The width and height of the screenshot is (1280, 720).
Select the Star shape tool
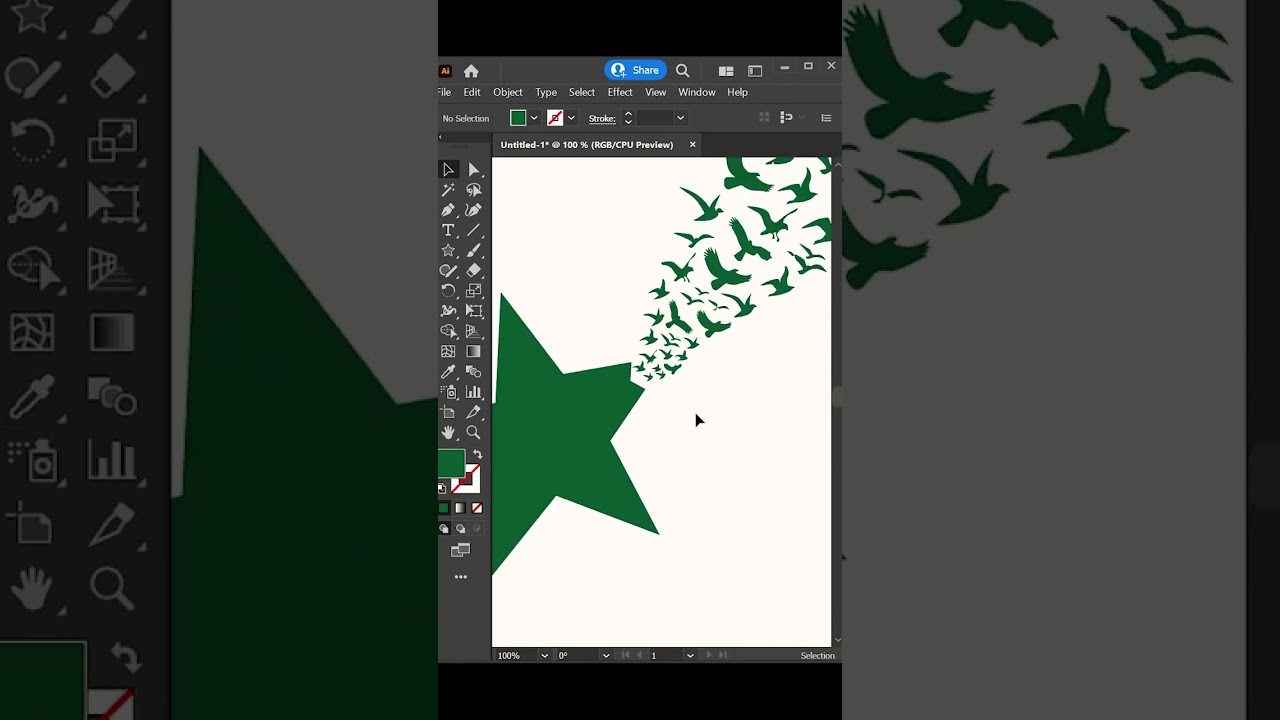(x=449, y=250)
